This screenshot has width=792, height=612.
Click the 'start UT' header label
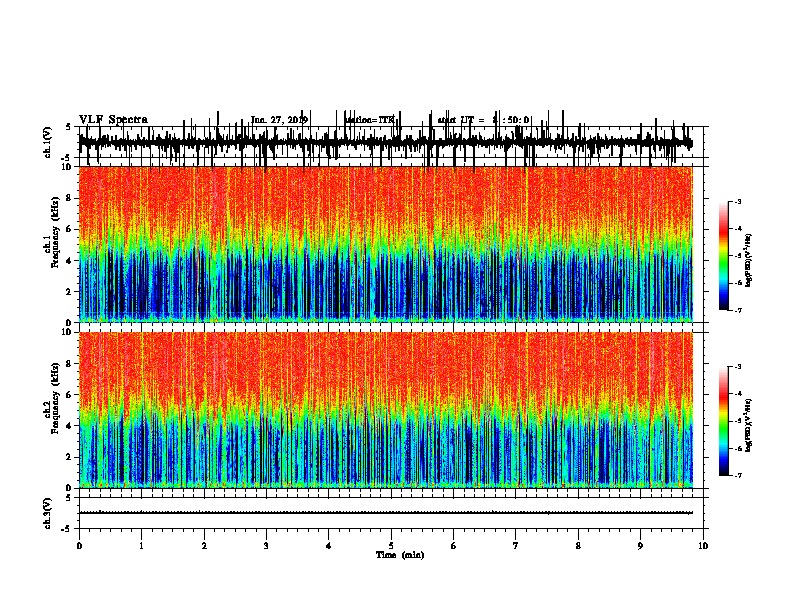(x=455, y=120)
